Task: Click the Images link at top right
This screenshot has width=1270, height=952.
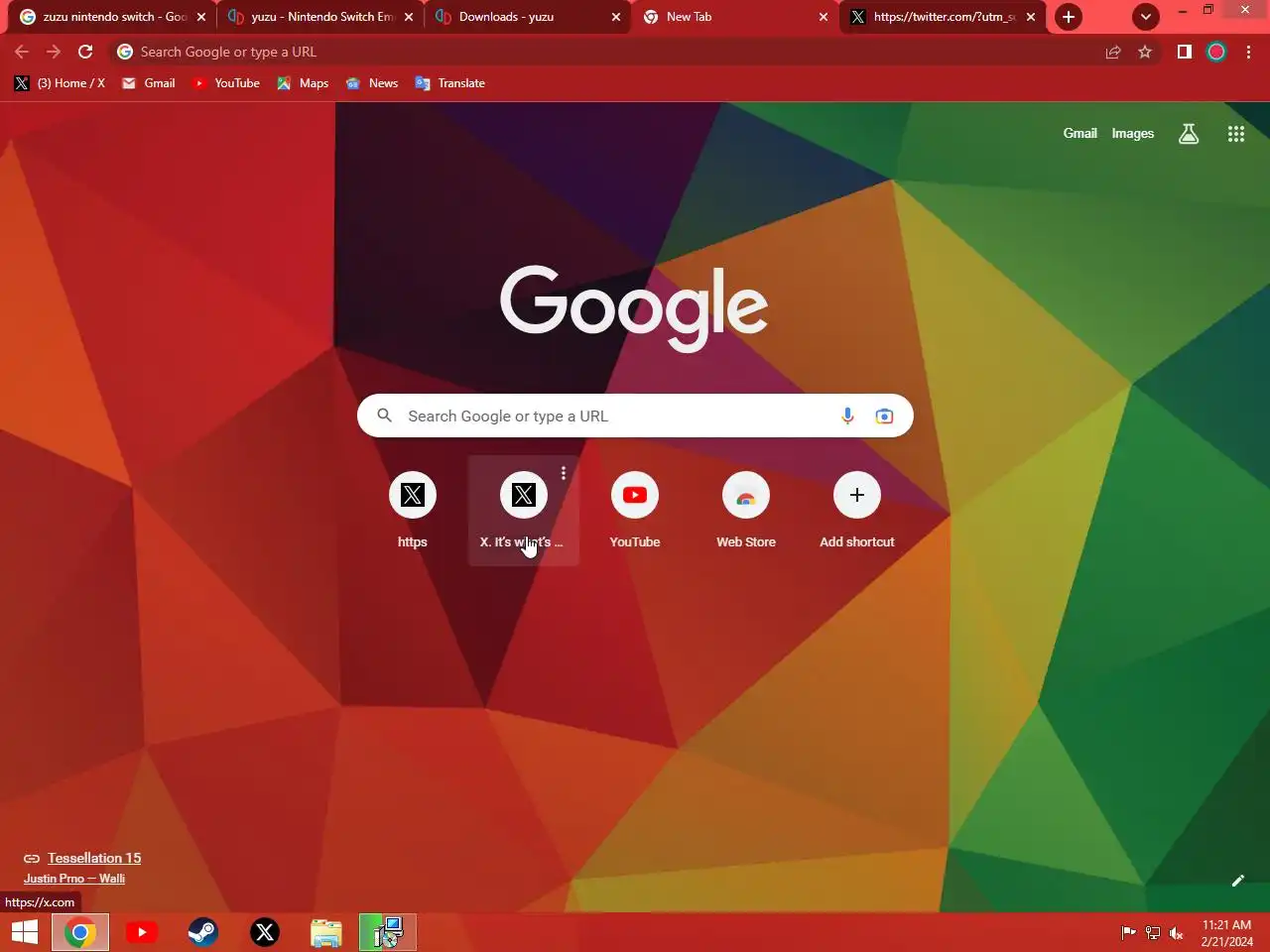Action: pos(1132,133)
